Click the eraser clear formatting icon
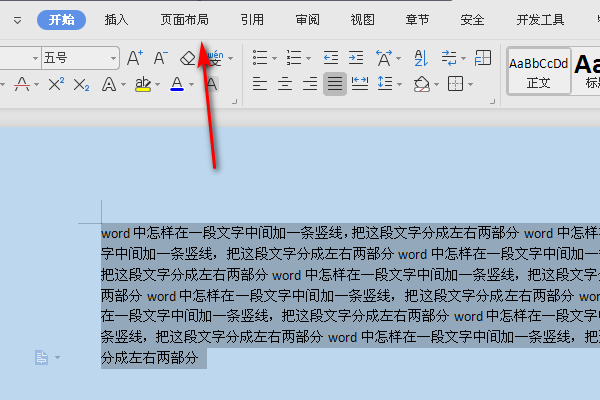Screen dimensions: 600x400 (x=188, y=58)
